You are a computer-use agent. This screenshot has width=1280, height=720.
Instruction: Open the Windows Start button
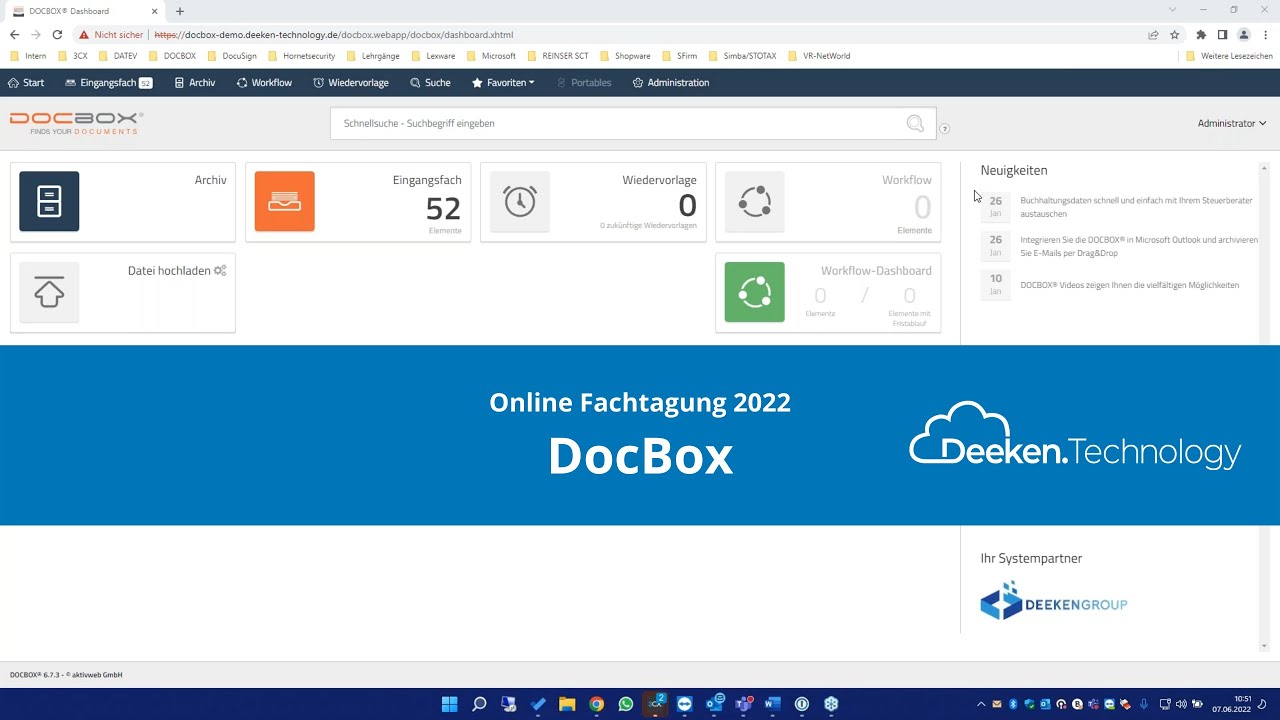pyautogui.click(x=449, y=704)
